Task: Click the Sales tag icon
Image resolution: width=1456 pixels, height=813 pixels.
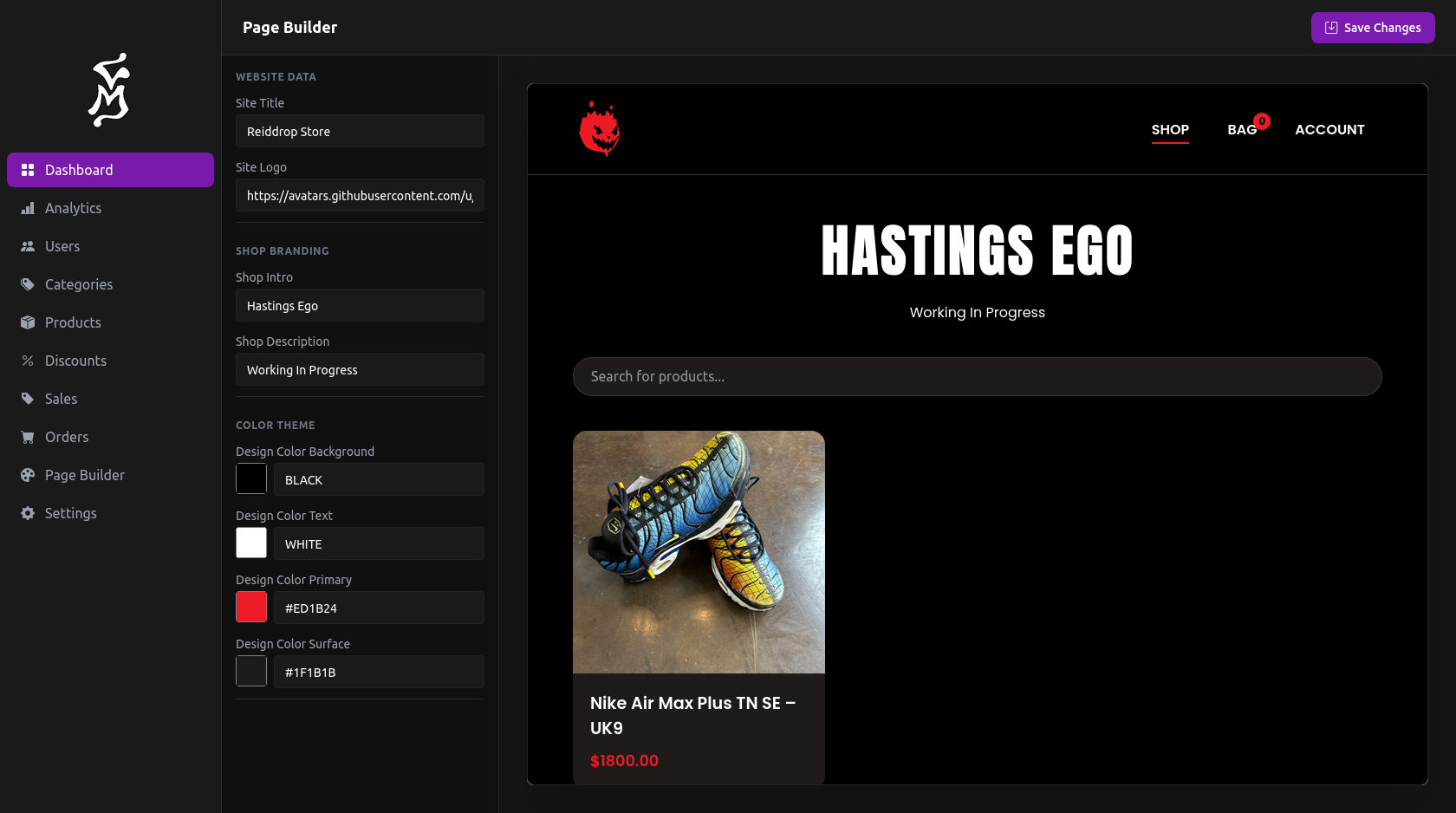Action: 28,399
